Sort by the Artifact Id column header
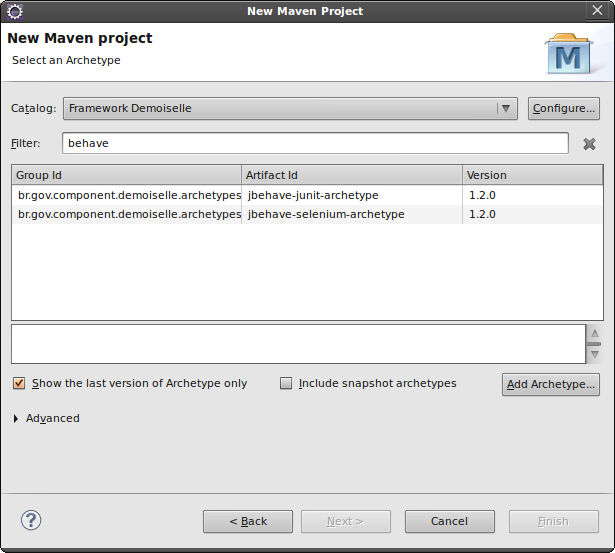This screenshot has height=553, width=615. pyautogui.click(x=352, y=175)
